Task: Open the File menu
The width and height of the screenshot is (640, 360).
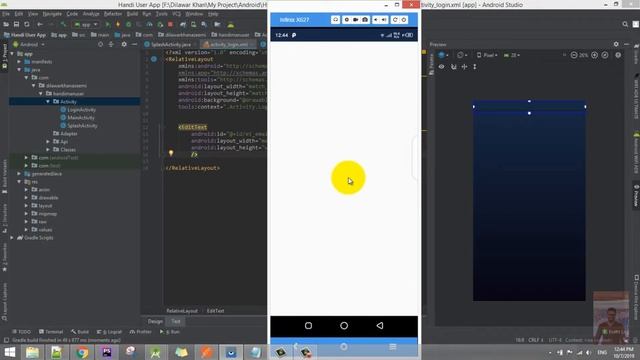Action: click(6, 14)
